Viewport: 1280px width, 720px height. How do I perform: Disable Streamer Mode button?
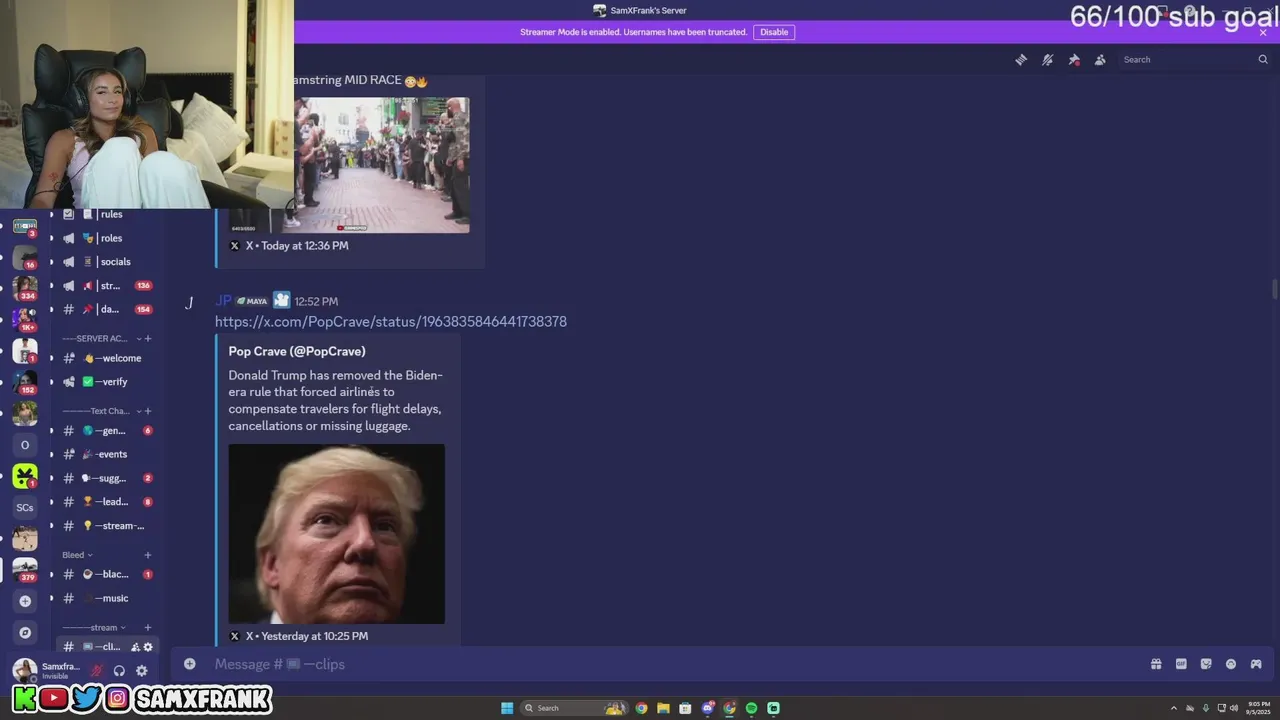pos(774,32)
